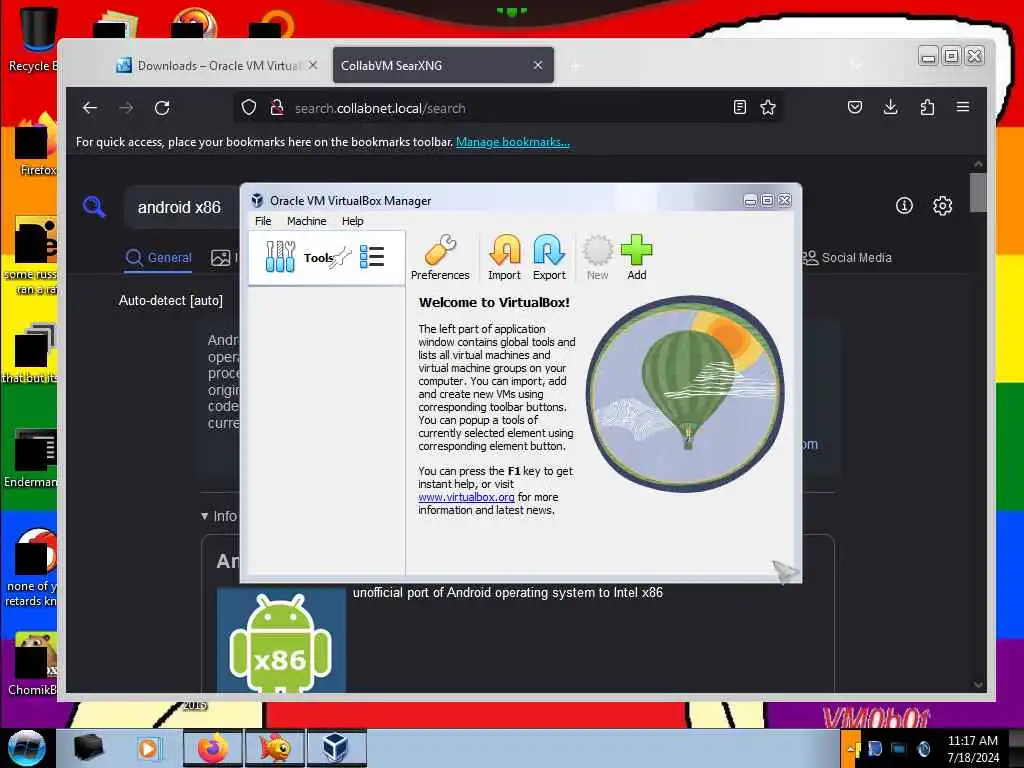The width and height of the screenshot is (1024, 768).
Task: Collapse the Info section
Action: pos(219,516)
